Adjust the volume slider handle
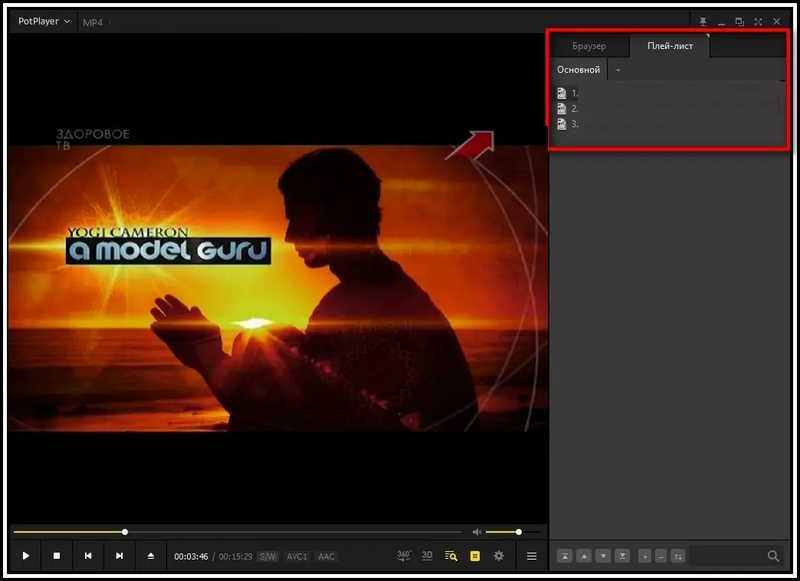The image size is (800, 581). [518, 532]
